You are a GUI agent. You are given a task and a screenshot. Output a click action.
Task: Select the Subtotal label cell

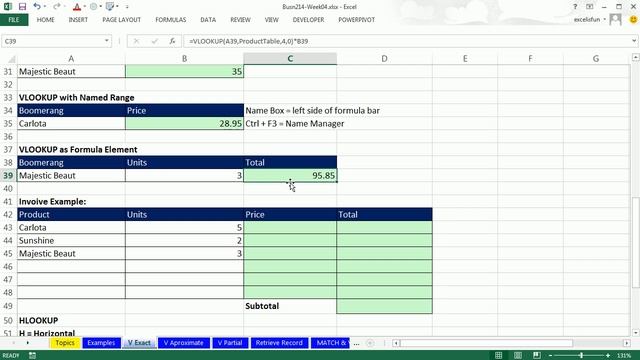pyautogui.click(x=290, y=306)
